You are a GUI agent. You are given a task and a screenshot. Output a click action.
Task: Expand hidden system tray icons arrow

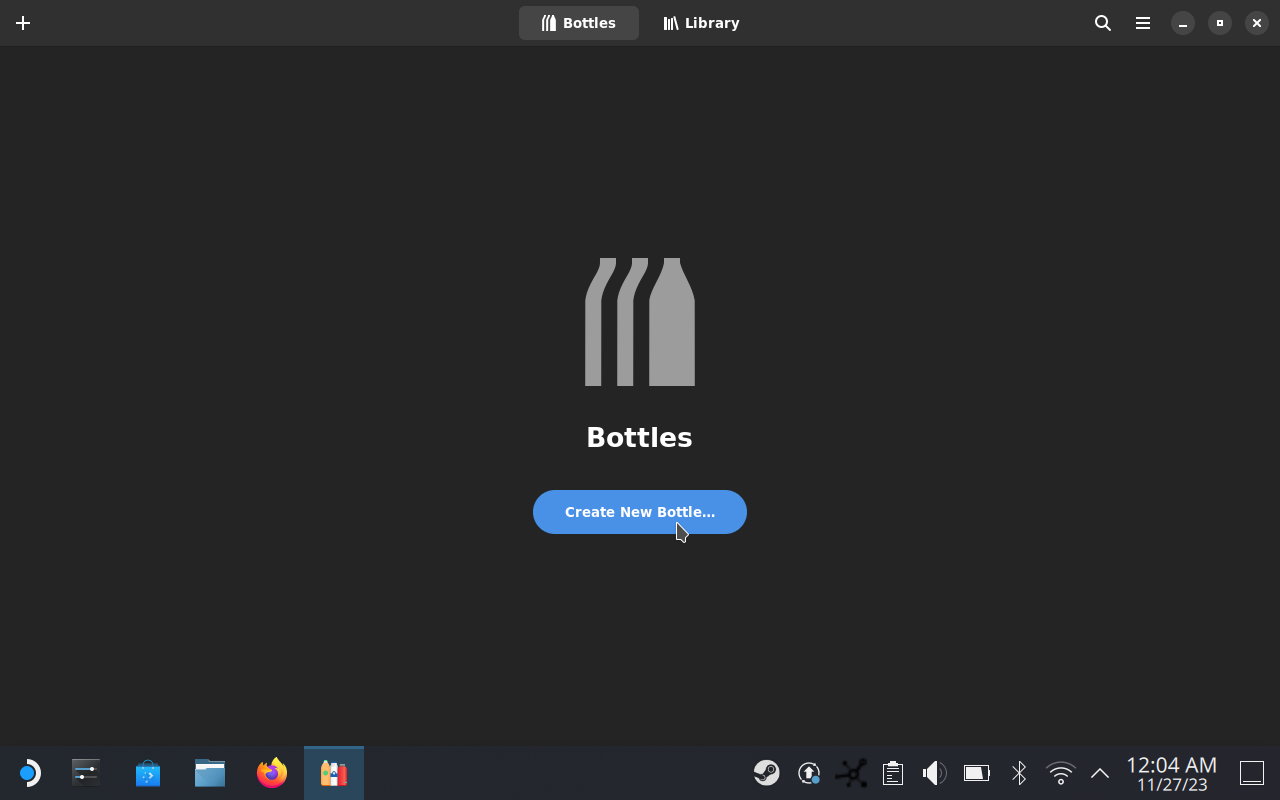pos(1100,773)
